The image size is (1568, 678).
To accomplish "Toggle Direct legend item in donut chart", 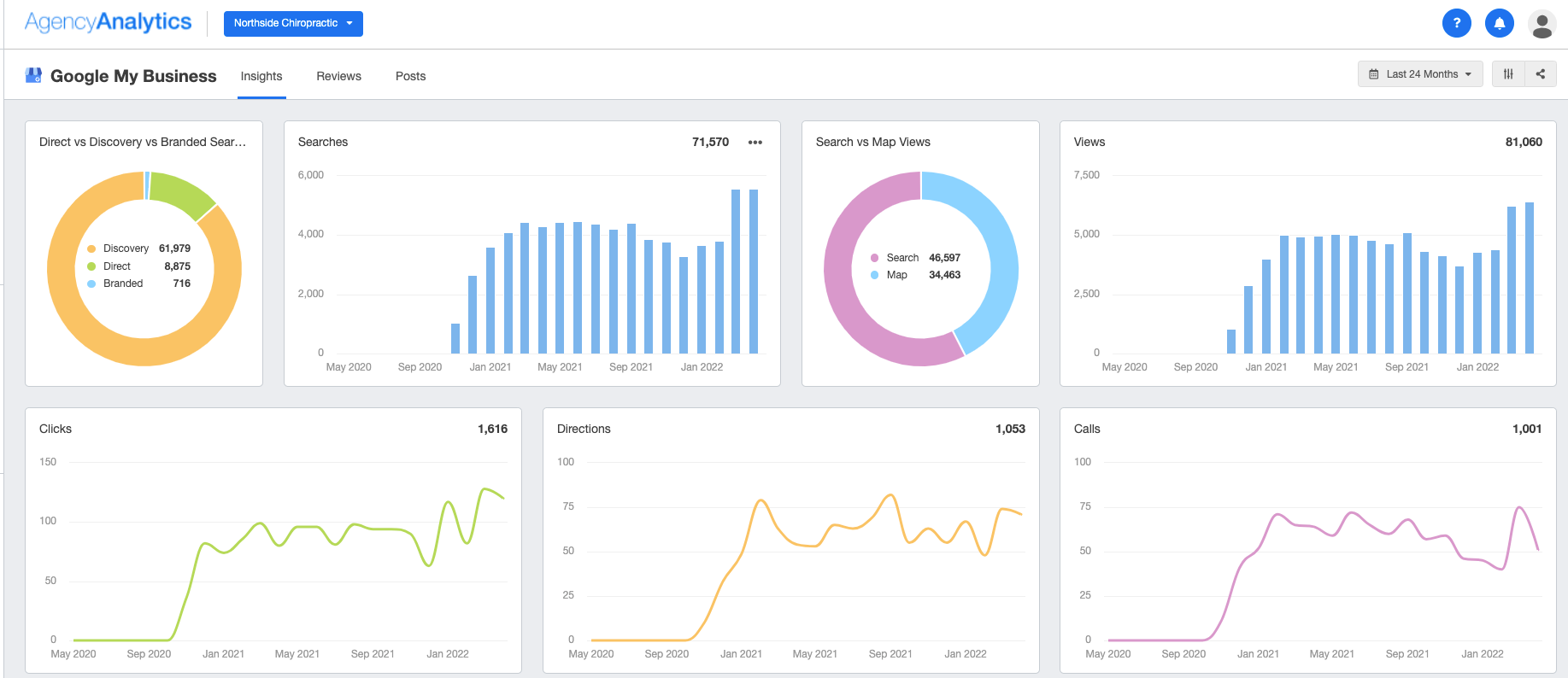I will tap(117, 266).
